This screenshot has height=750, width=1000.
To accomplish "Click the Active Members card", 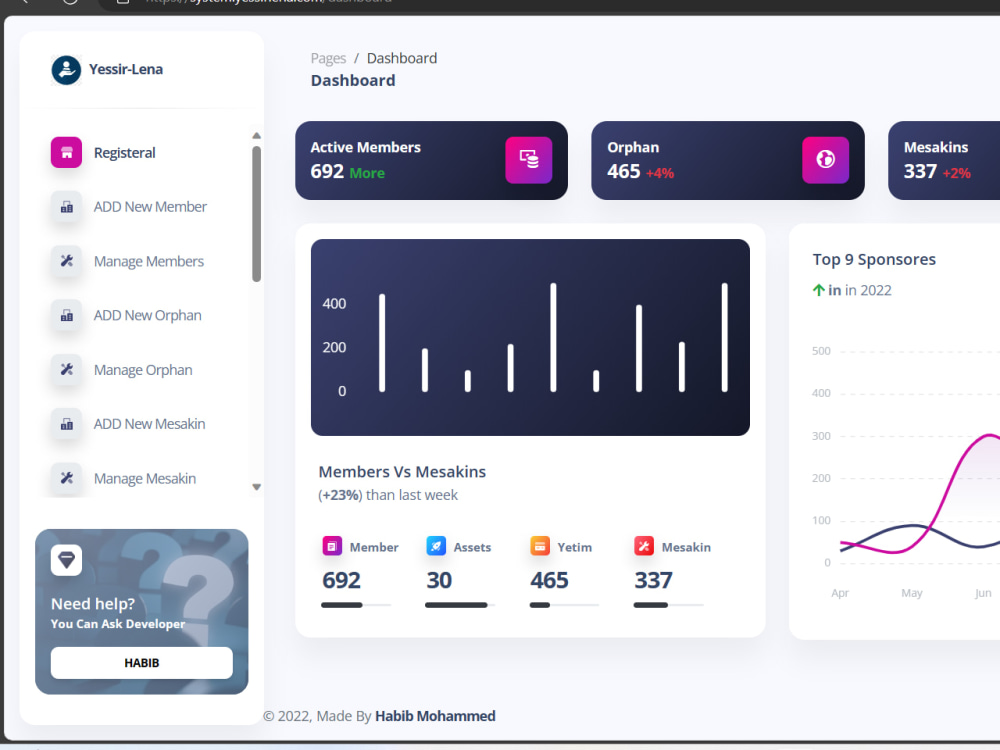I will (431, 160).
